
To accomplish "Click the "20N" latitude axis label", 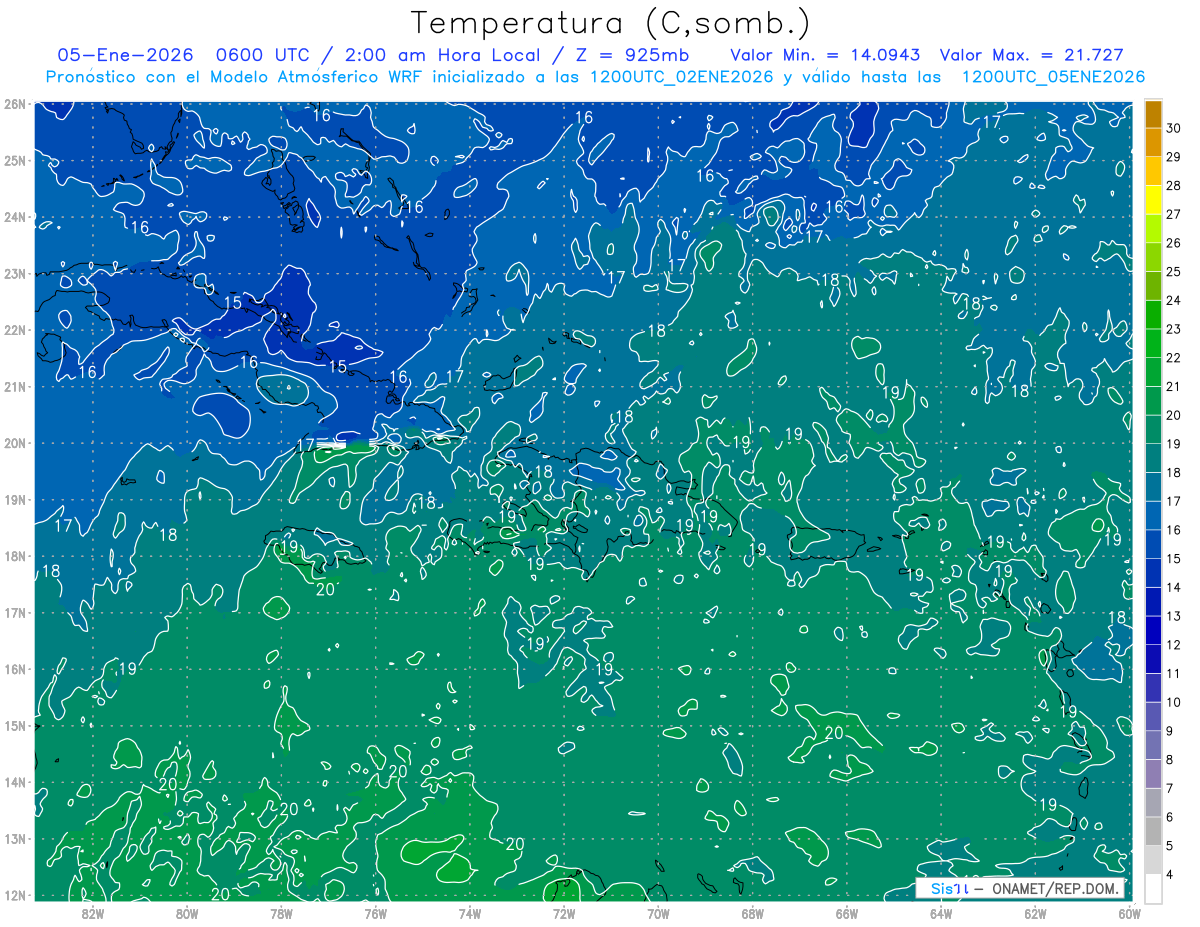I will tap(14, 443).
